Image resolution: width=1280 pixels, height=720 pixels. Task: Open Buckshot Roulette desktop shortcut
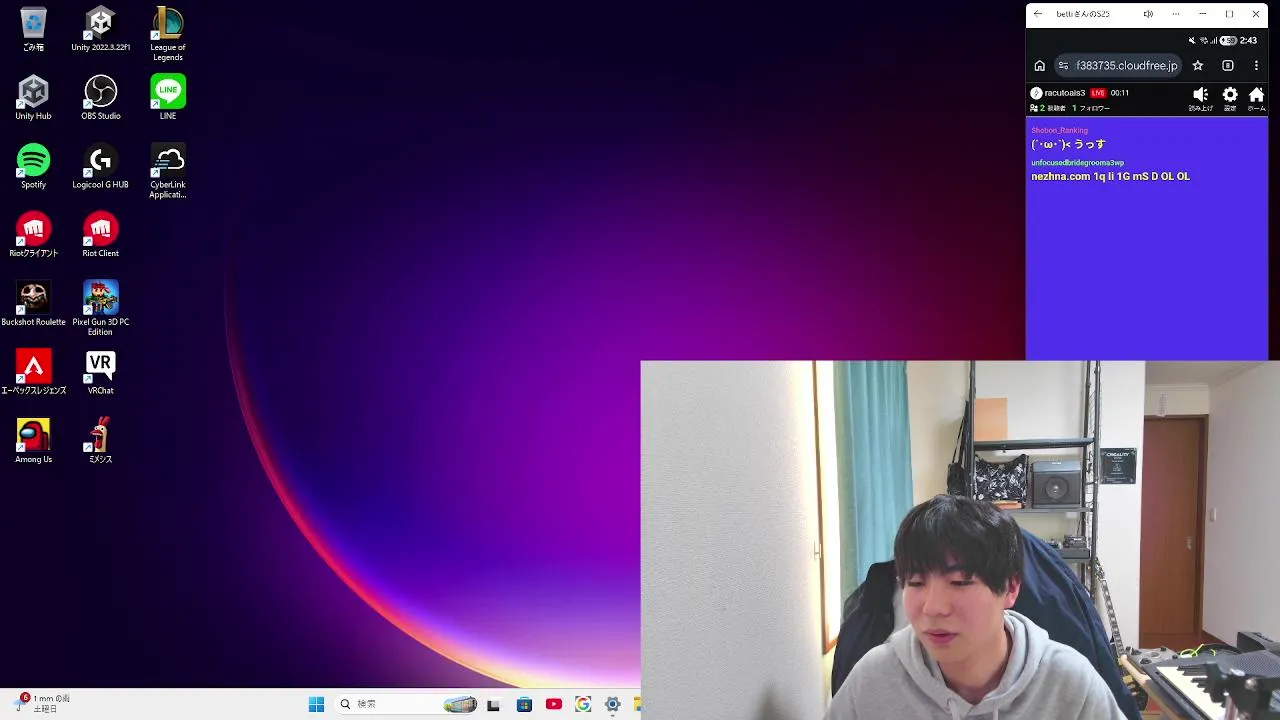[33, 304]
